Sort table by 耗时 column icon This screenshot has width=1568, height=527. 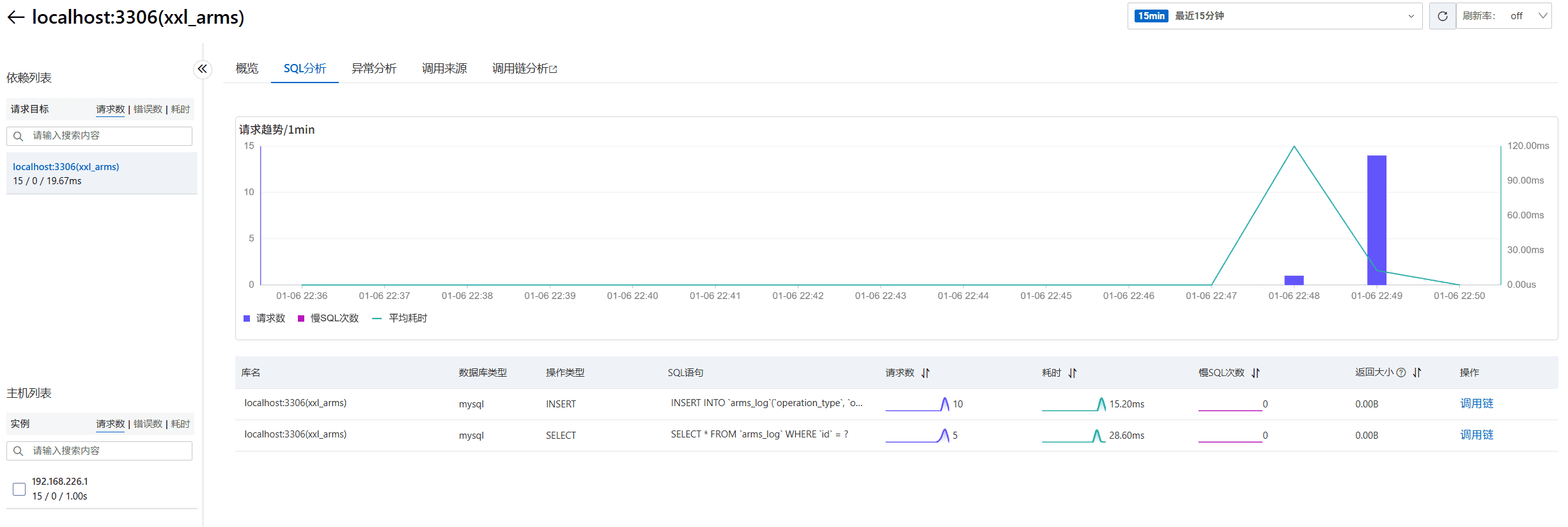(1073, 373)
